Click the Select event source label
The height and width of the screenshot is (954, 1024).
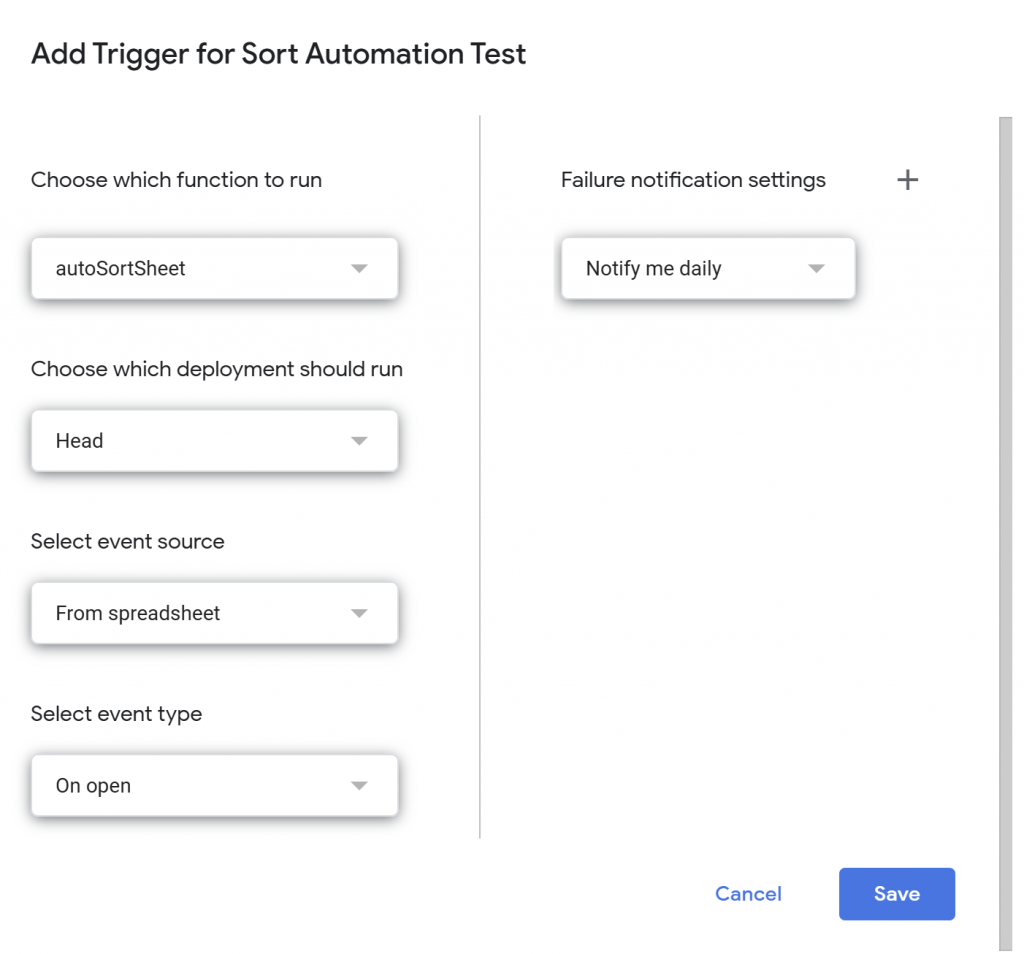[x=127, y=541]
